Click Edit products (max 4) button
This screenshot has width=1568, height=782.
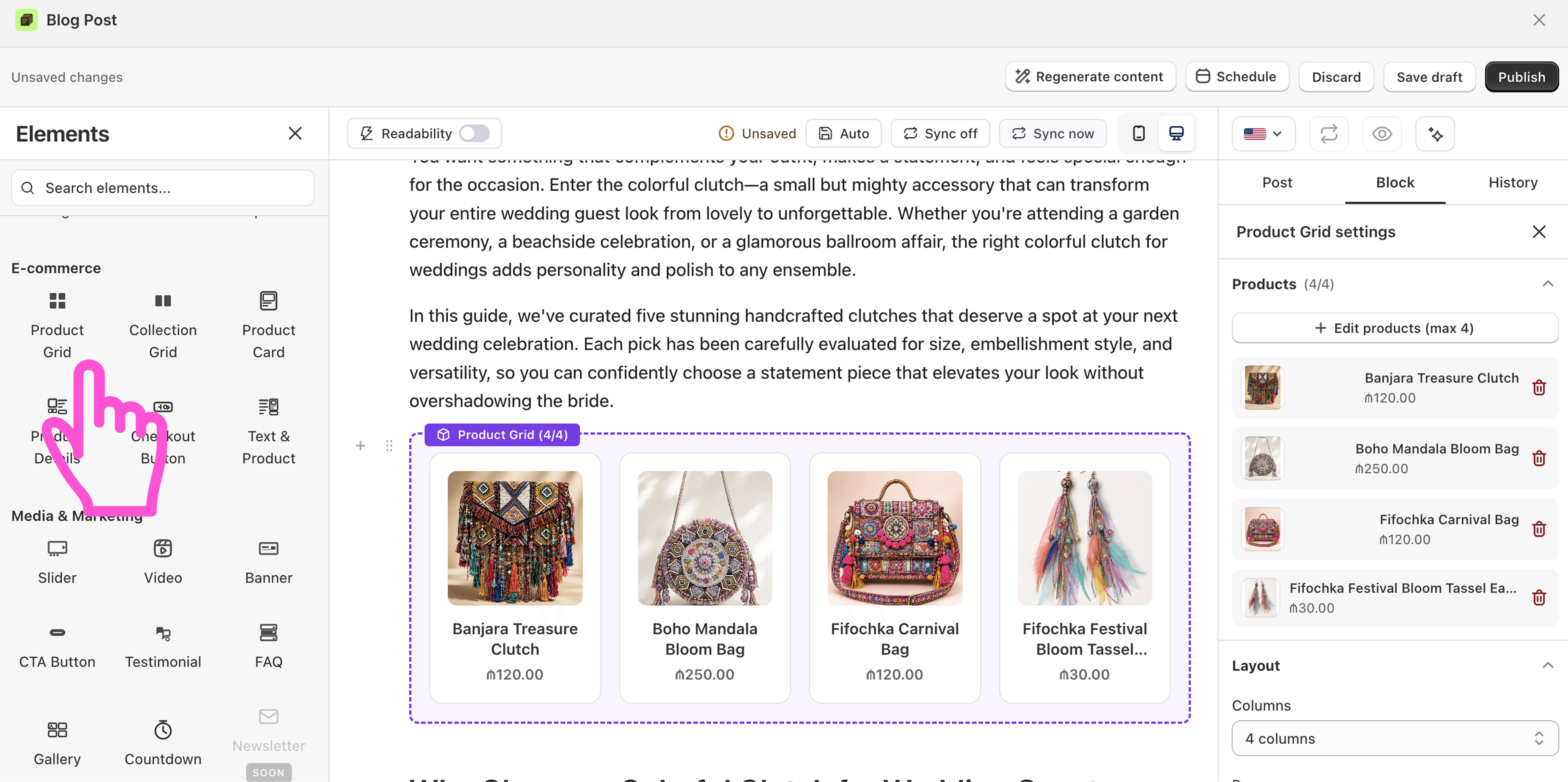(x=1395, y=328)
